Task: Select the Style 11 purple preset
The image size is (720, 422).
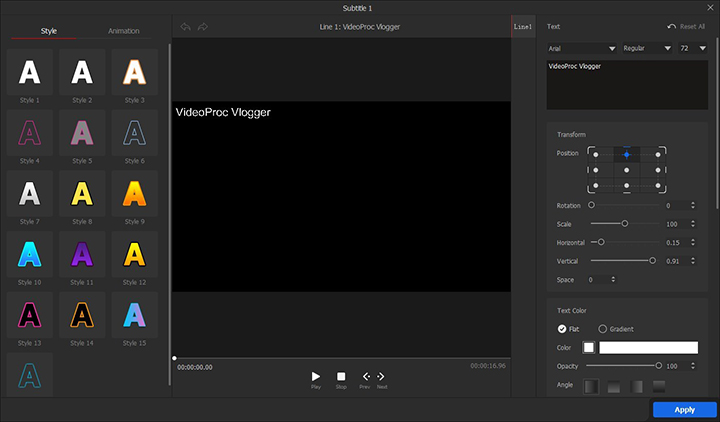Action: (x=82, y=254)
